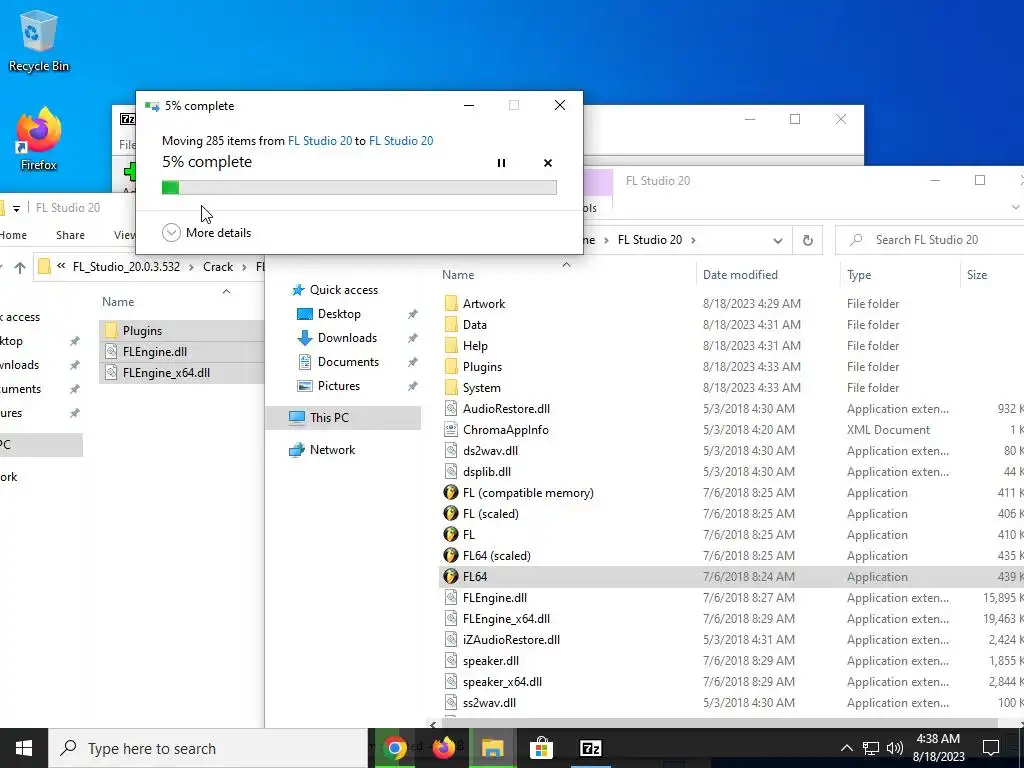Viewport: 1024px width, 768px height.
Task: Select the Plugins folder in the right window
Action: (x=482, y=366)
